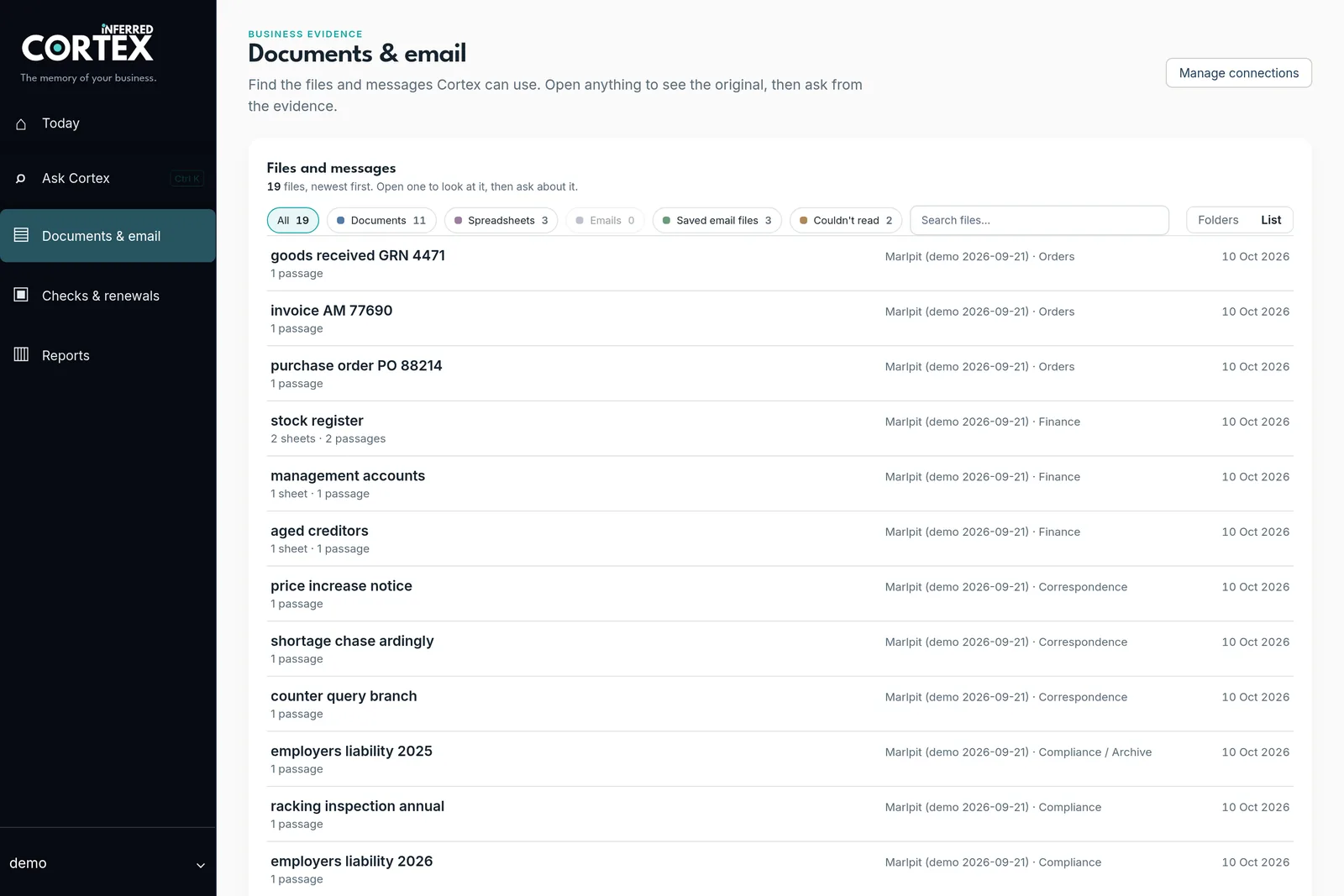Viewport: 1344px width, 896px height.
Task: Open the Reports section
Action: pos(108,355)
